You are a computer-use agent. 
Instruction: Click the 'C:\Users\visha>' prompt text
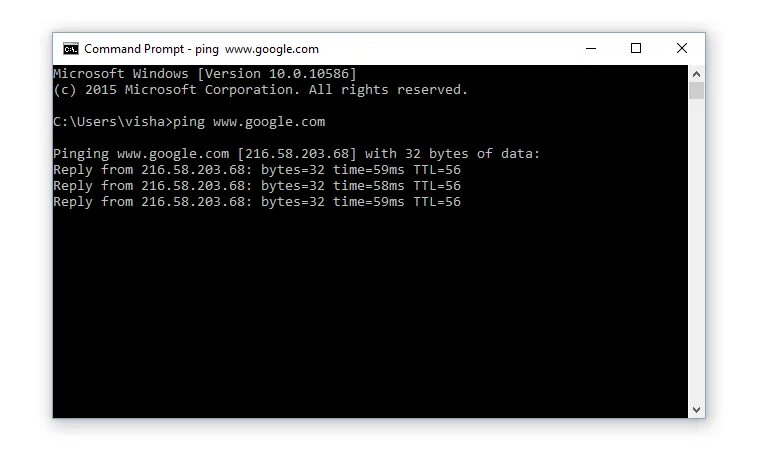pos(112,122)
